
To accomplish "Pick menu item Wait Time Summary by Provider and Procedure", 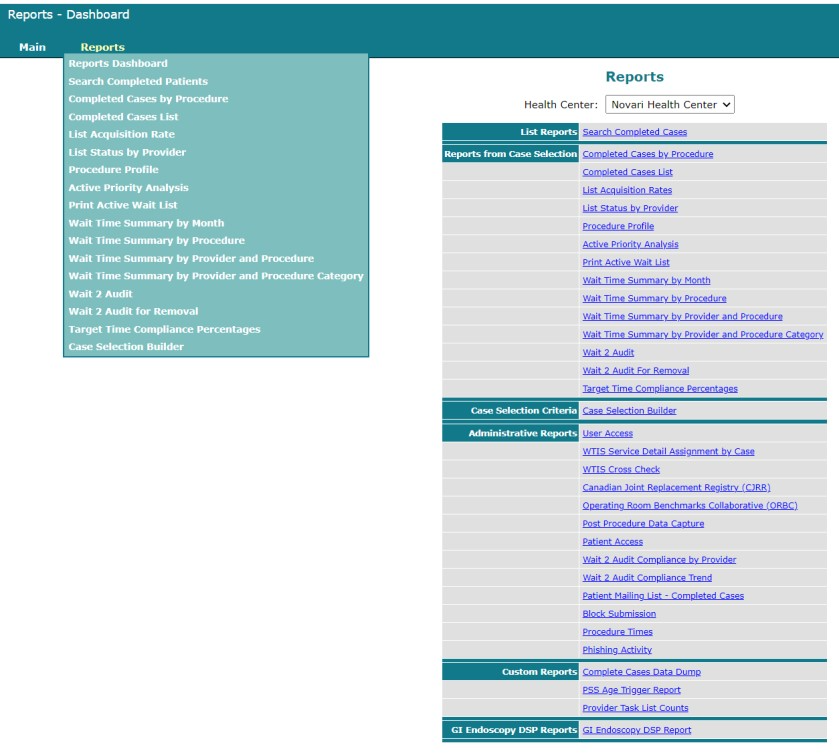I will tap(191, 258).
